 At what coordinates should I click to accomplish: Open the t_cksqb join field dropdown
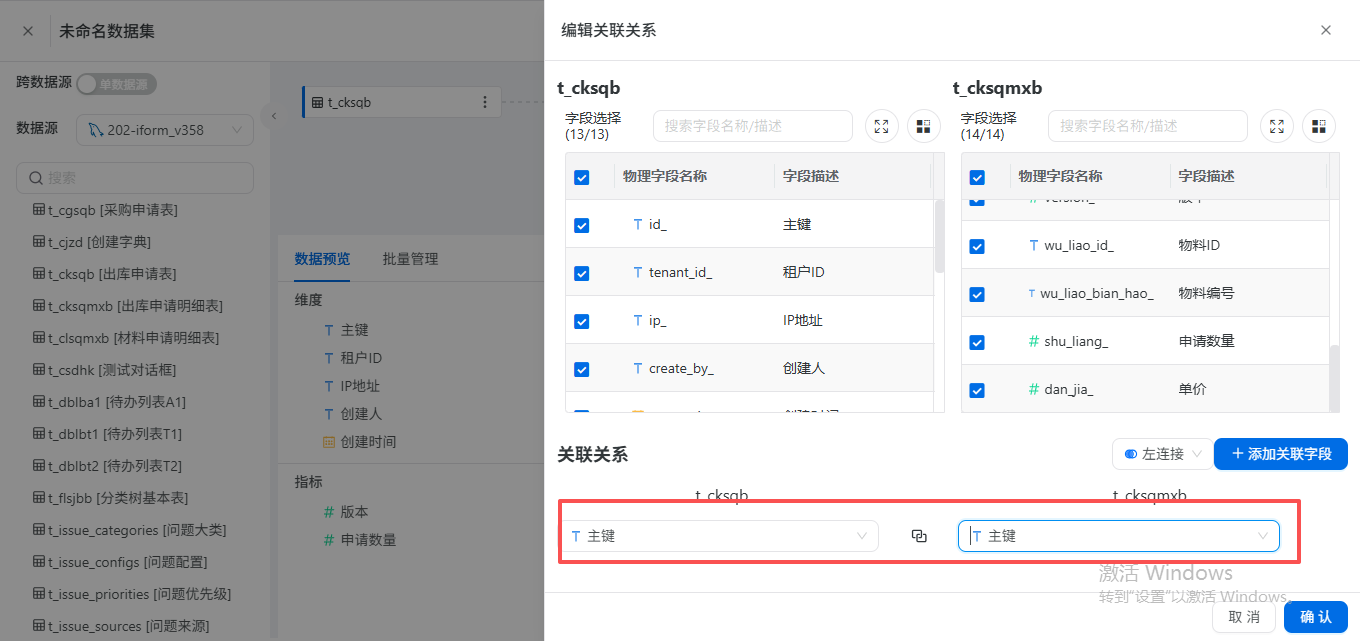click(719, 536)
